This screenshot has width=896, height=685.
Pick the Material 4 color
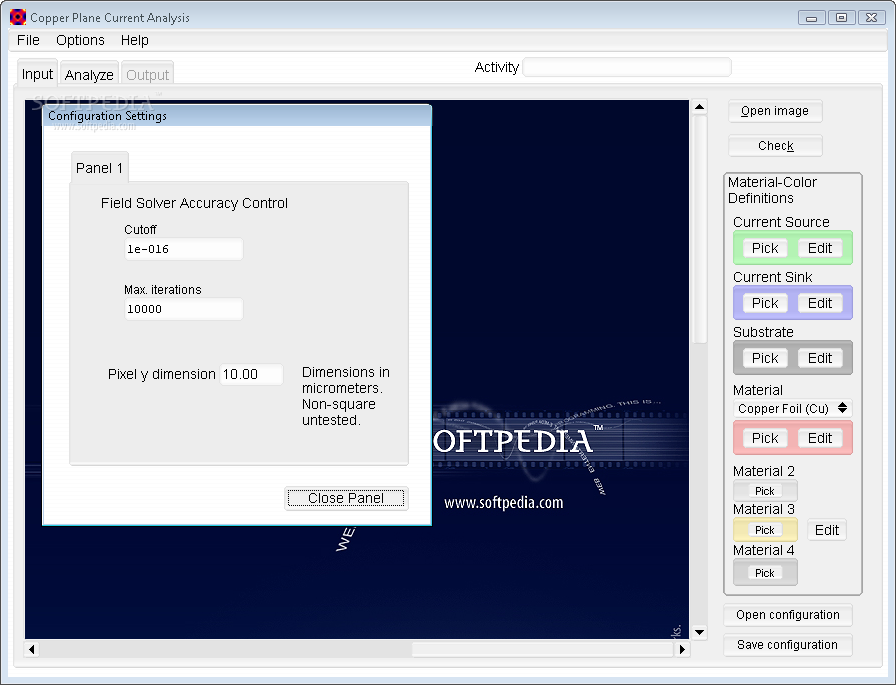pyautogui.click(x=765, y=573)
